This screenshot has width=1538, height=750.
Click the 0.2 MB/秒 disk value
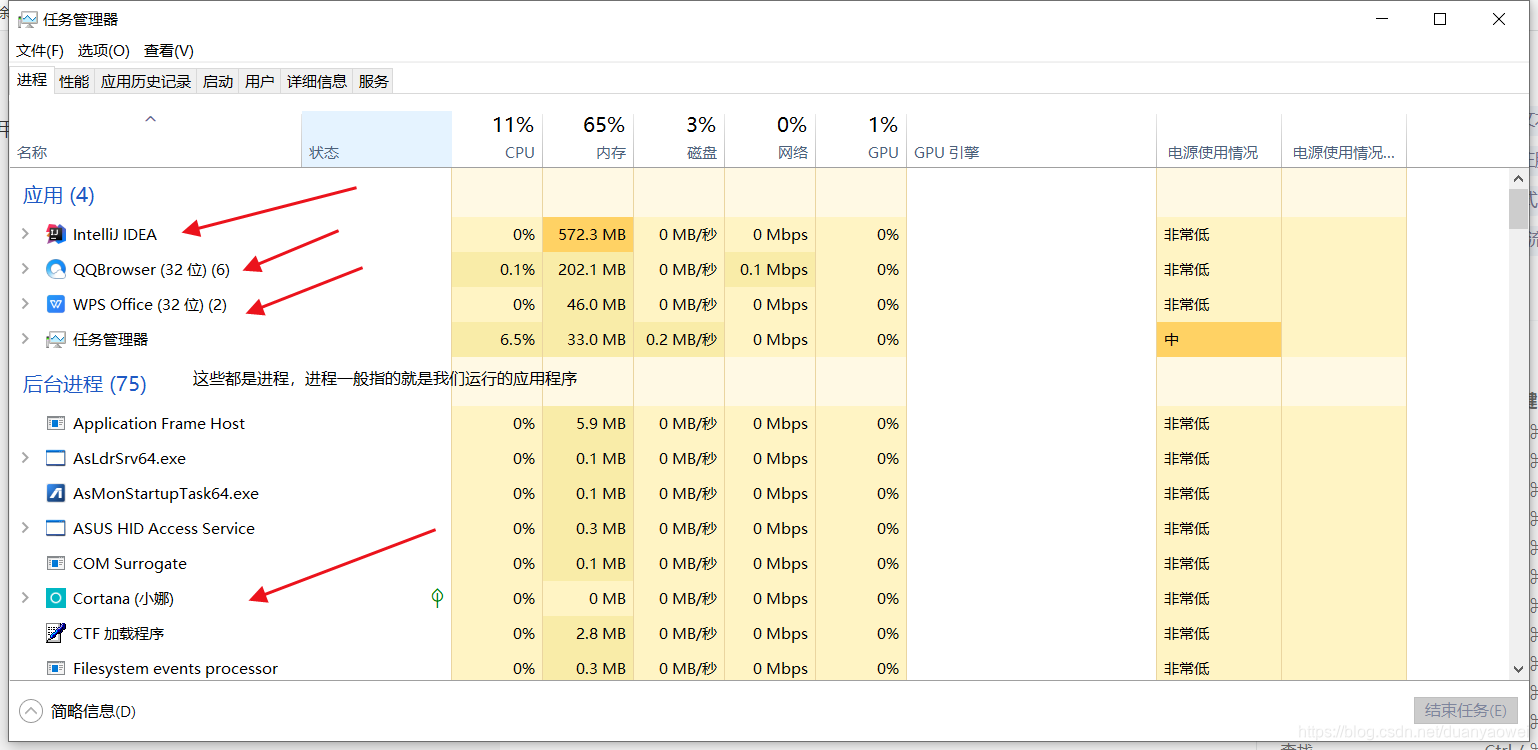click(x=679, y=340)
